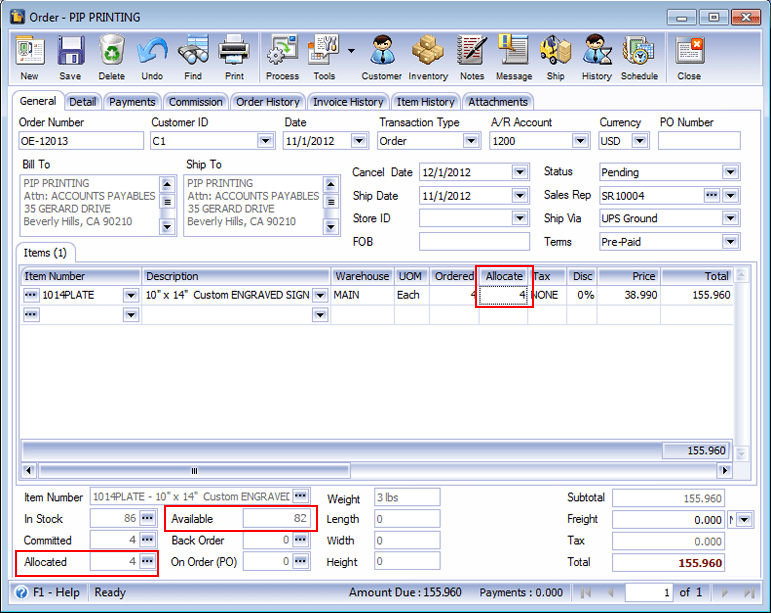771x613 pixels.
Task: Open Find with the binoculars icon
Action: click(193, 50)
